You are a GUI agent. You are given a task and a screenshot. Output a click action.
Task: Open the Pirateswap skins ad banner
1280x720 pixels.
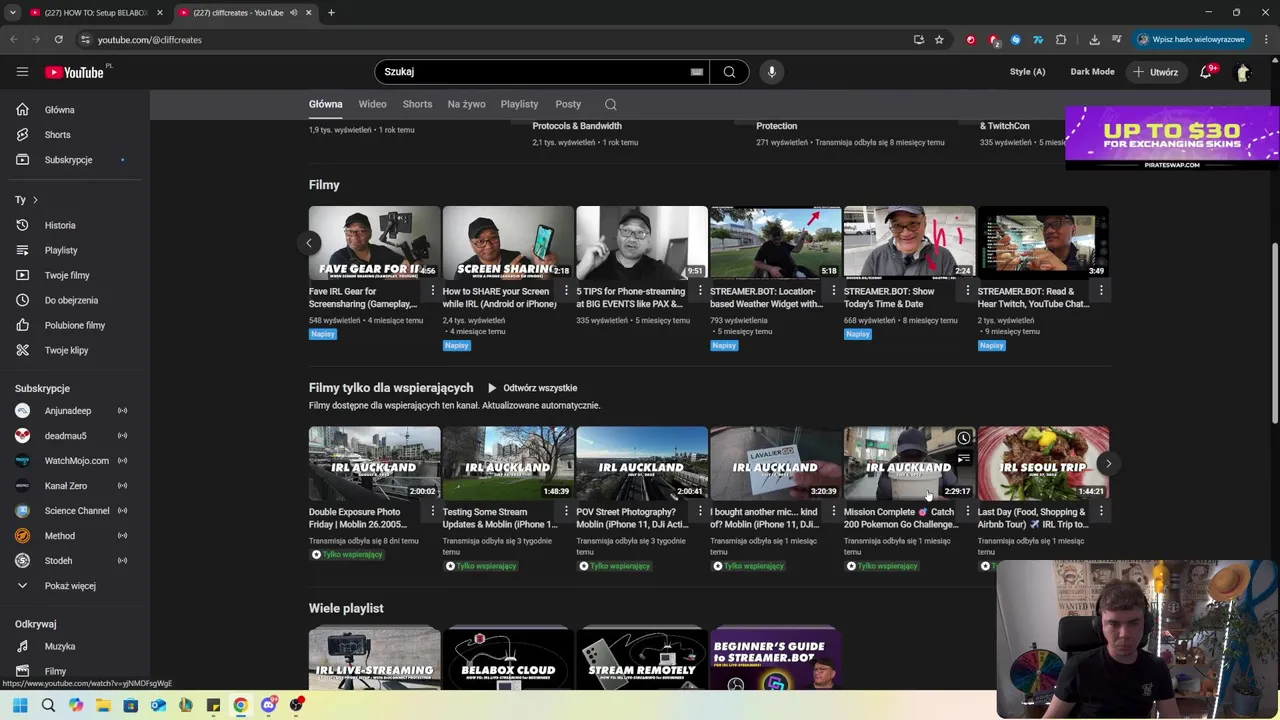coord(1172,138)
